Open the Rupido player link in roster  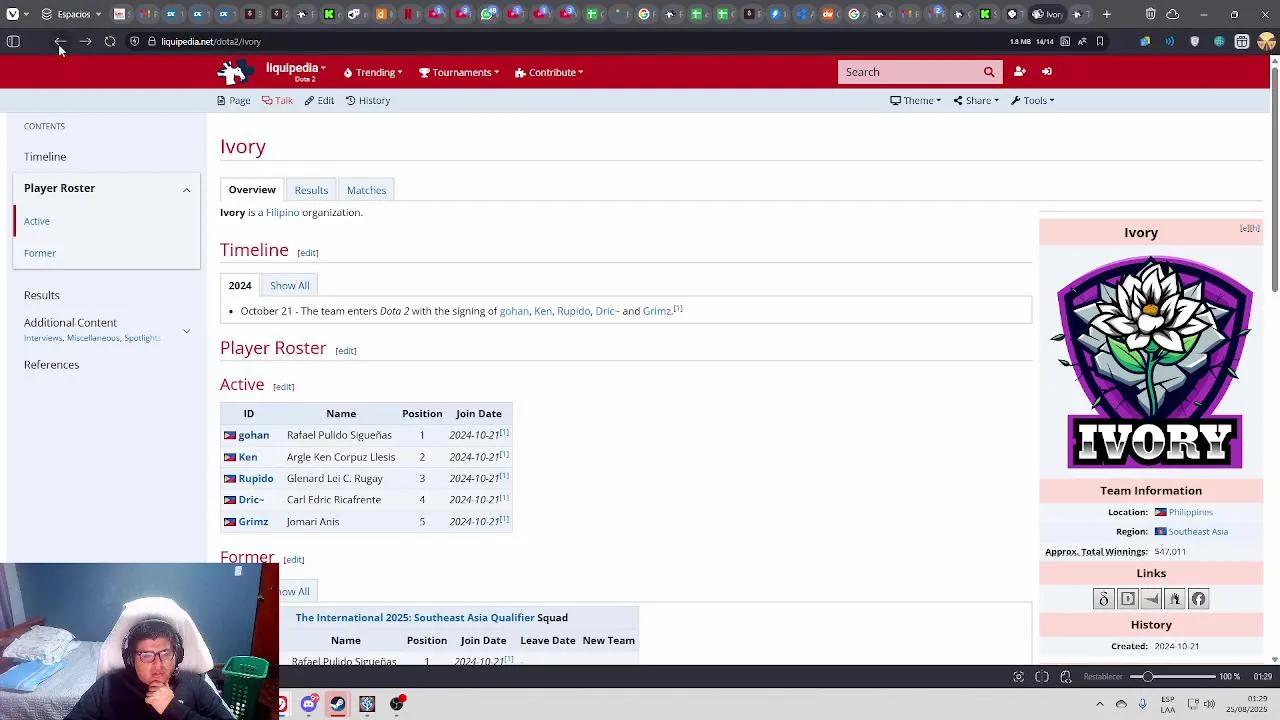click(x=256, y=479)
